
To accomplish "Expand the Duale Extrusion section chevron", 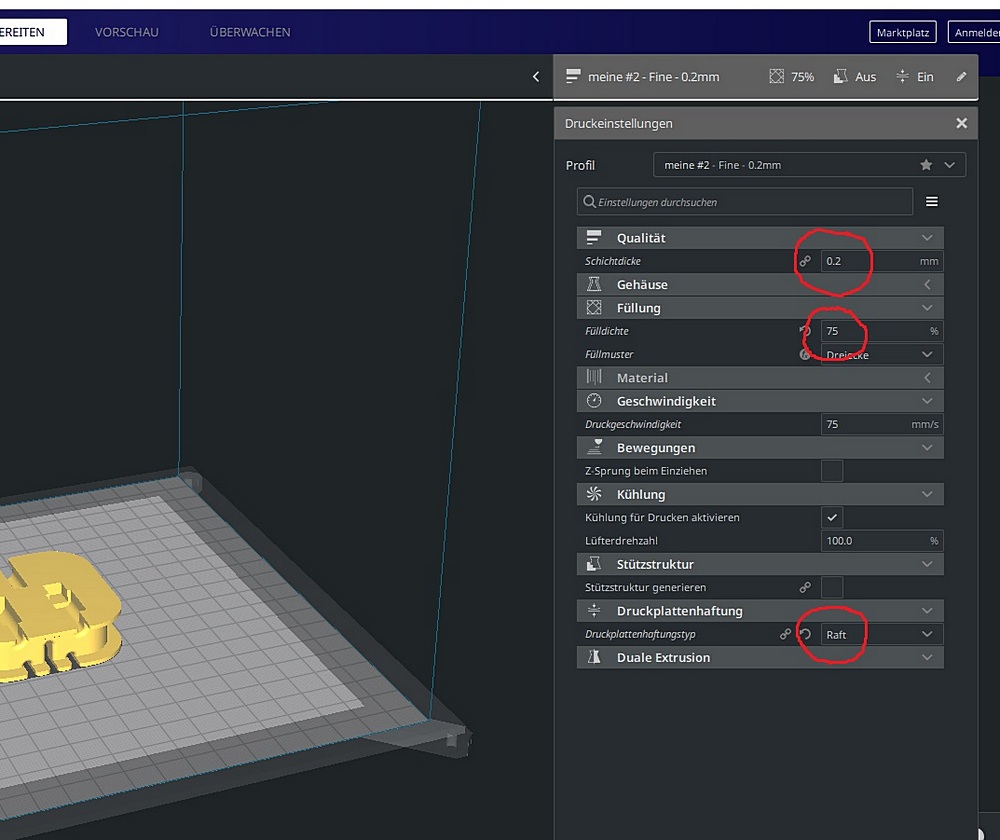I will click(927, 657).
